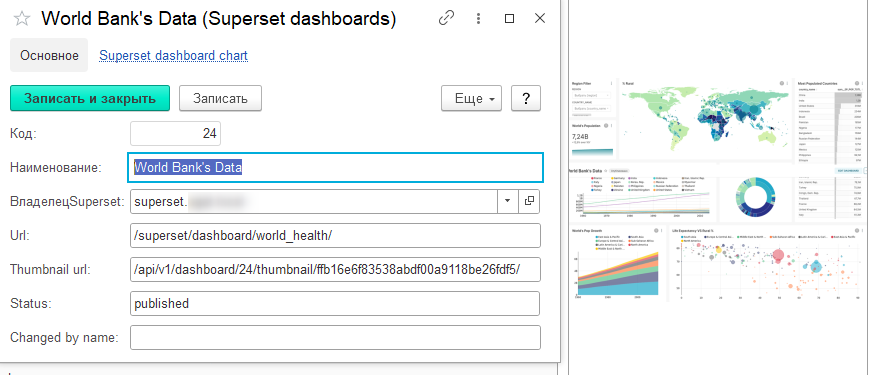
Task: Click the Thumbnail url field
Action: click(x=335, y=269)
